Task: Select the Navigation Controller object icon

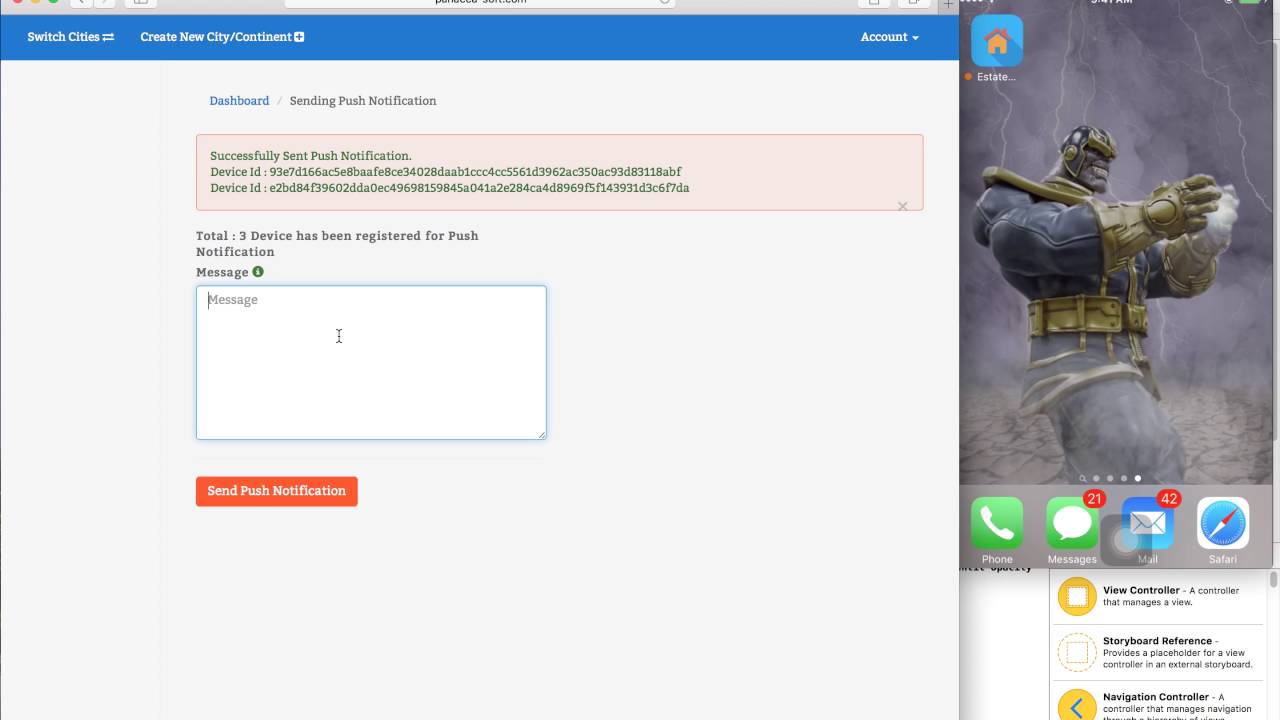Action: [x=1077, y=707]
